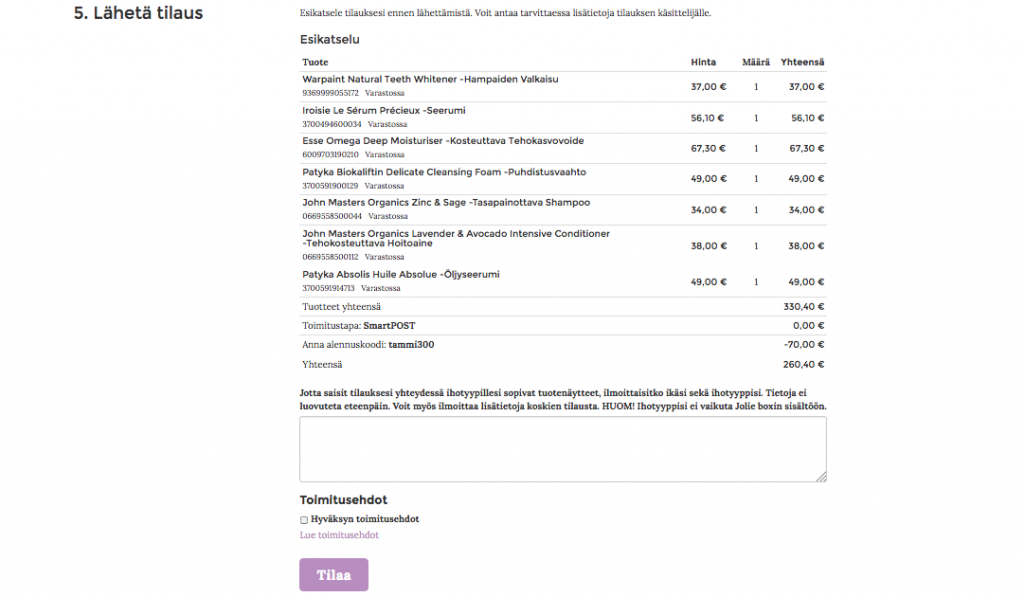The width and height of the screenshot is (1024, 597).
Task: Select the Iroisie Le Sérum Précieux product
Action: click(x=383, y=110)
